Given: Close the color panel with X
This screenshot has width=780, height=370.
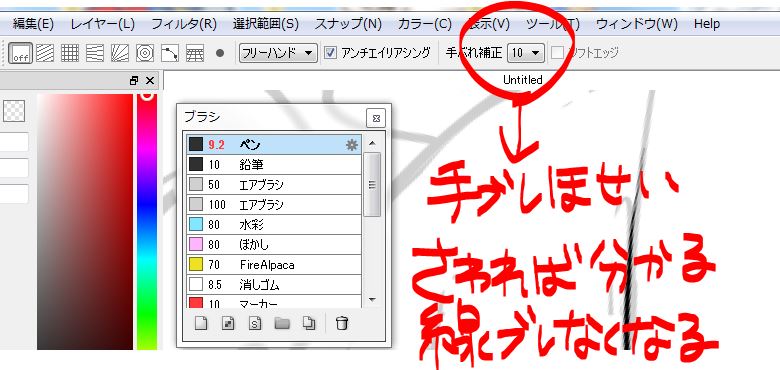Looking at the screenshot, I should click(x=150, y=81).
